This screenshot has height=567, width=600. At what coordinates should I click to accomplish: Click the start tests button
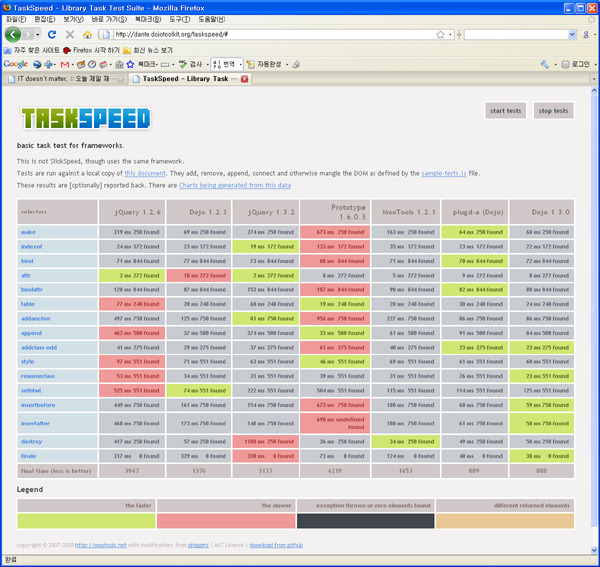[505, 111]
